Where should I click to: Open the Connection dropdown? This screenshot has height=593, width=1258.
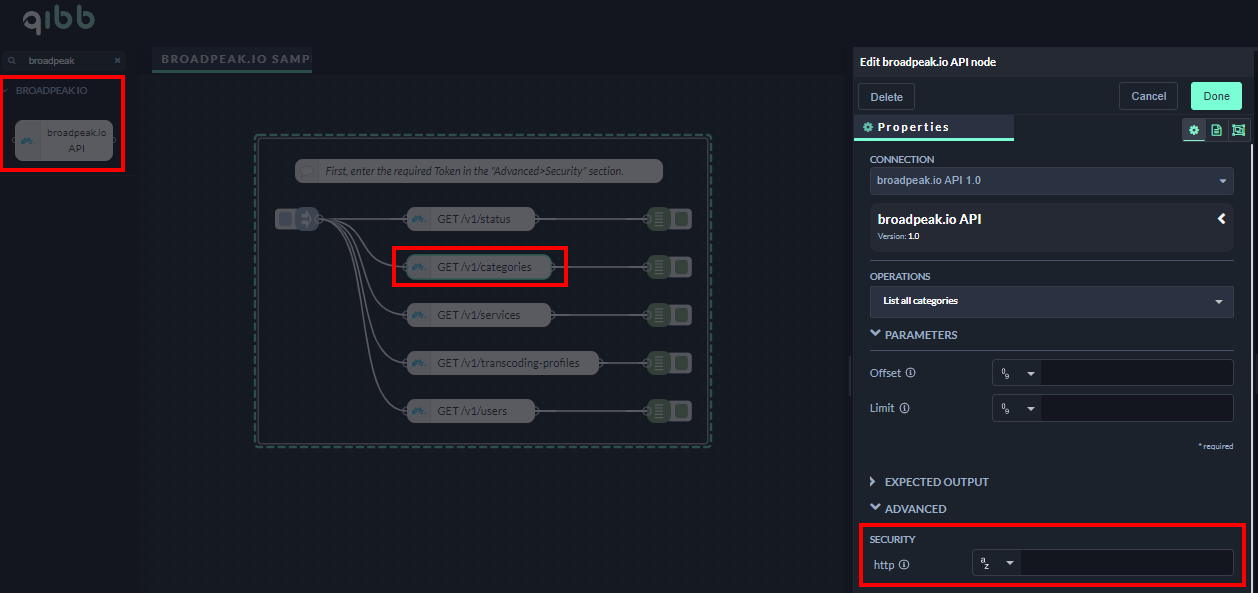click(1051, 181)
